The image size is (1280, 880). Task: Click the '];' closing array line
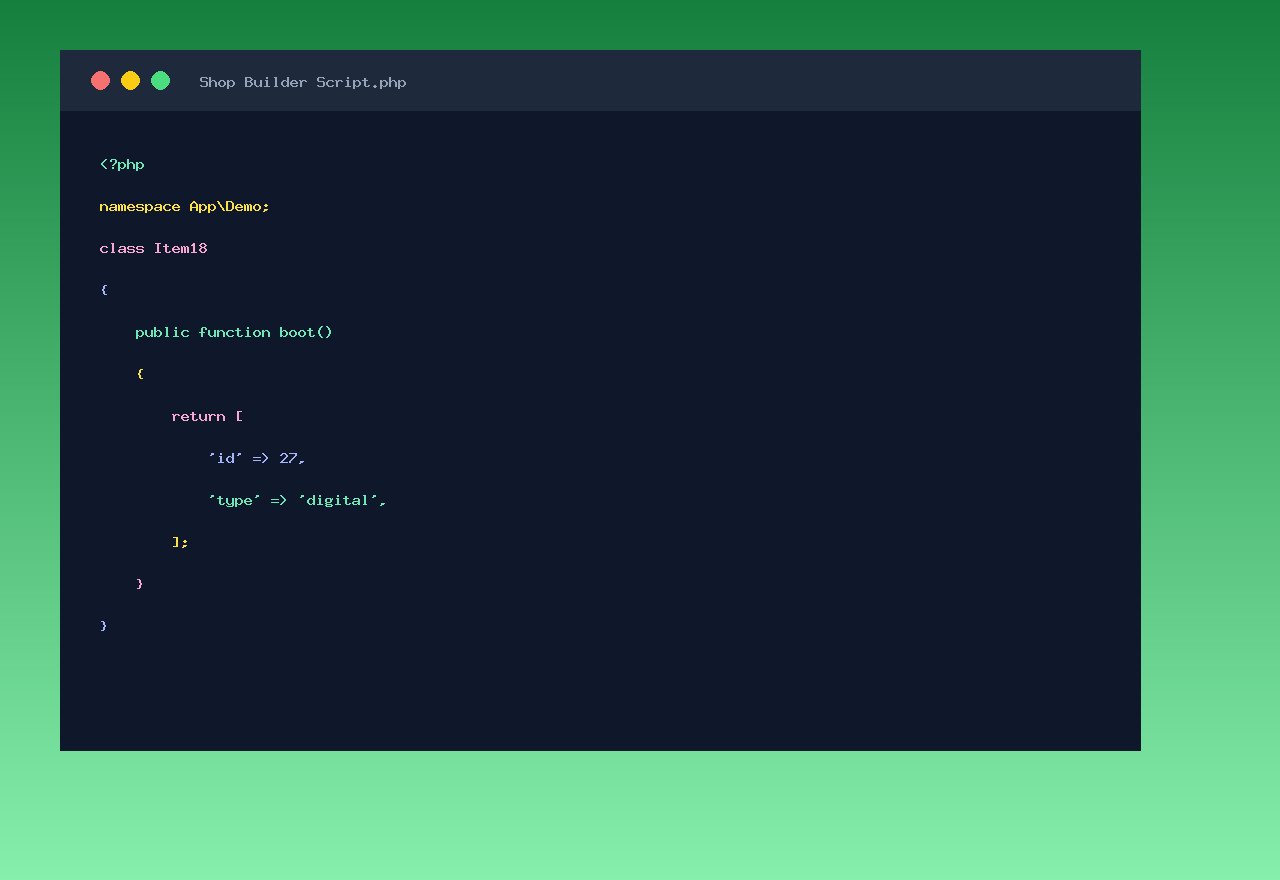(180, 542)
